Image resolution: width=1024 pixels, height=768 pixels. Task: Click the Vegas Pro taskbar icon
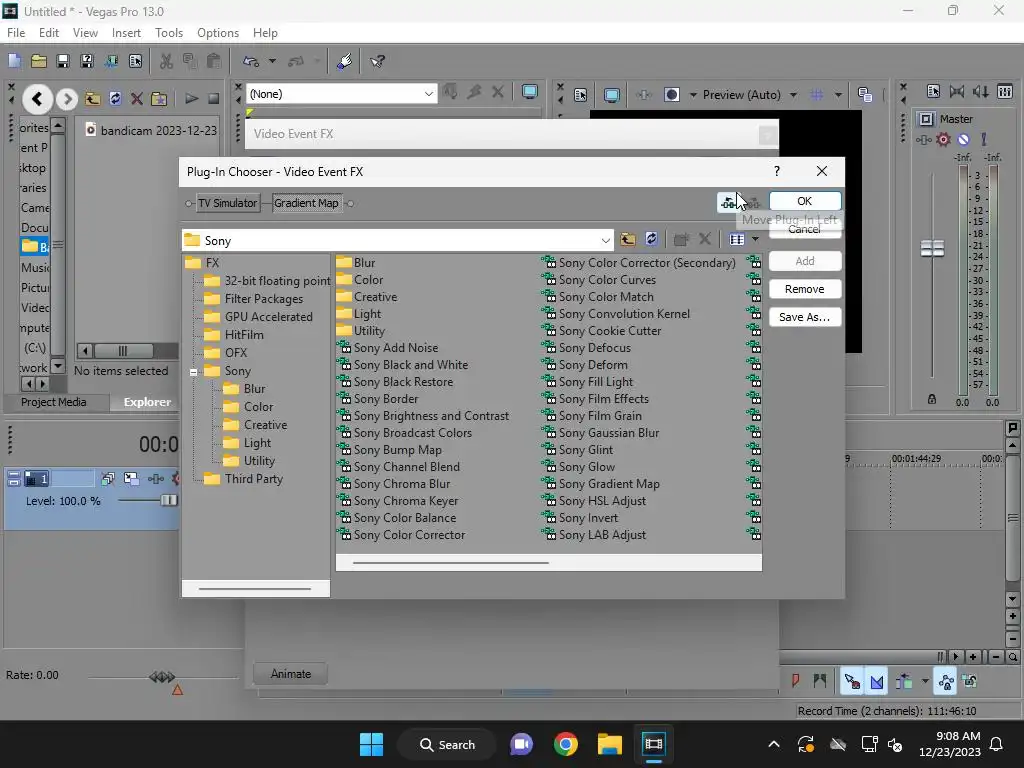coord(653,744)
